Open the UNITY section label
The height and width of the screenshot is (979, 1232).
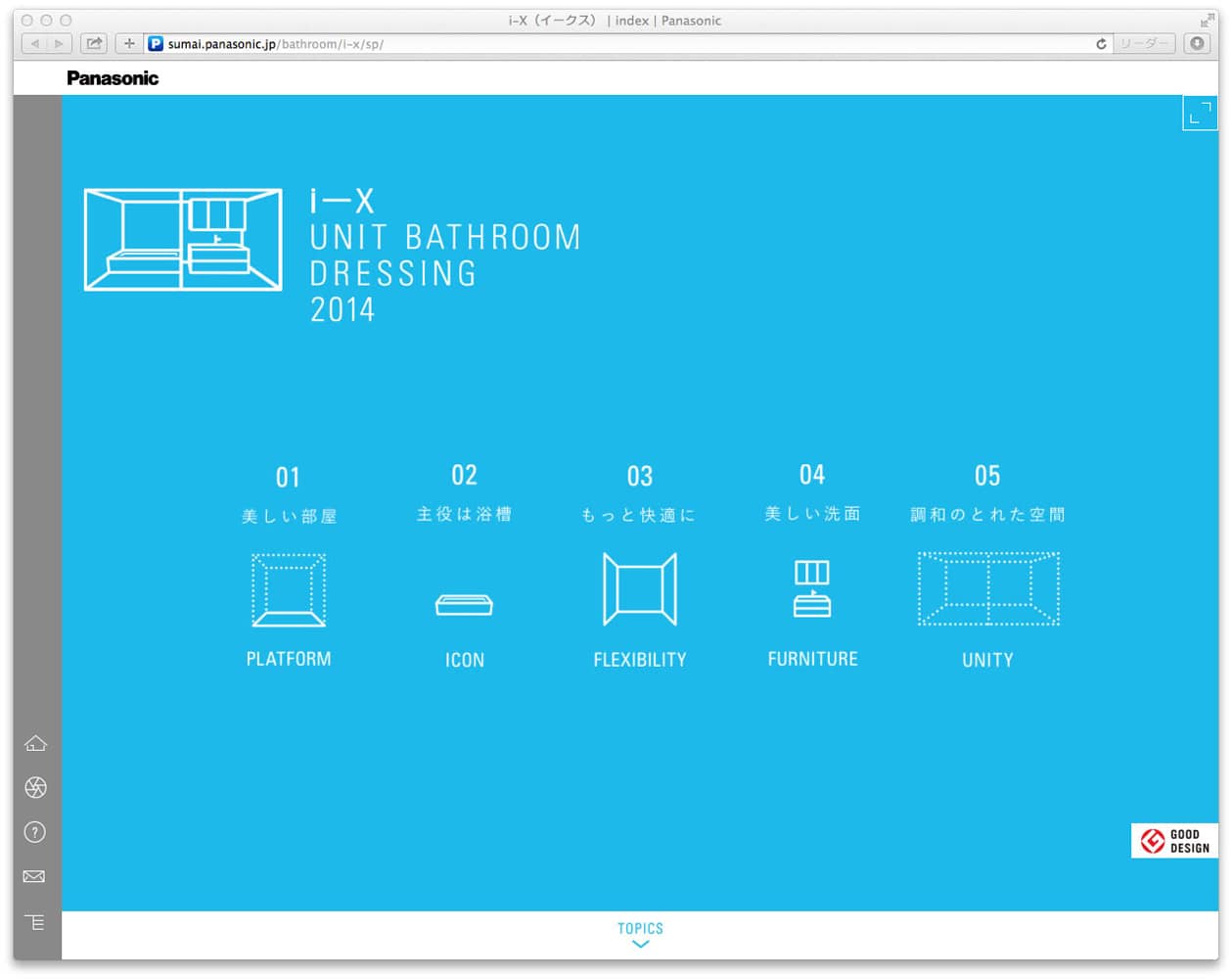[x=988, y=661]
